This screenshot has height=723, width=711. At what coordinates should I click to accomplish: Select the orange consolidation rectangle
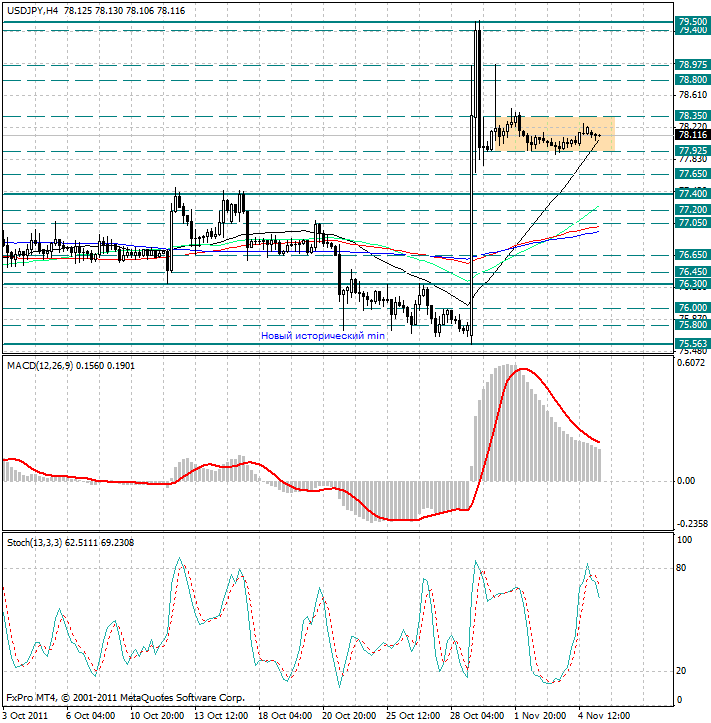550,133
